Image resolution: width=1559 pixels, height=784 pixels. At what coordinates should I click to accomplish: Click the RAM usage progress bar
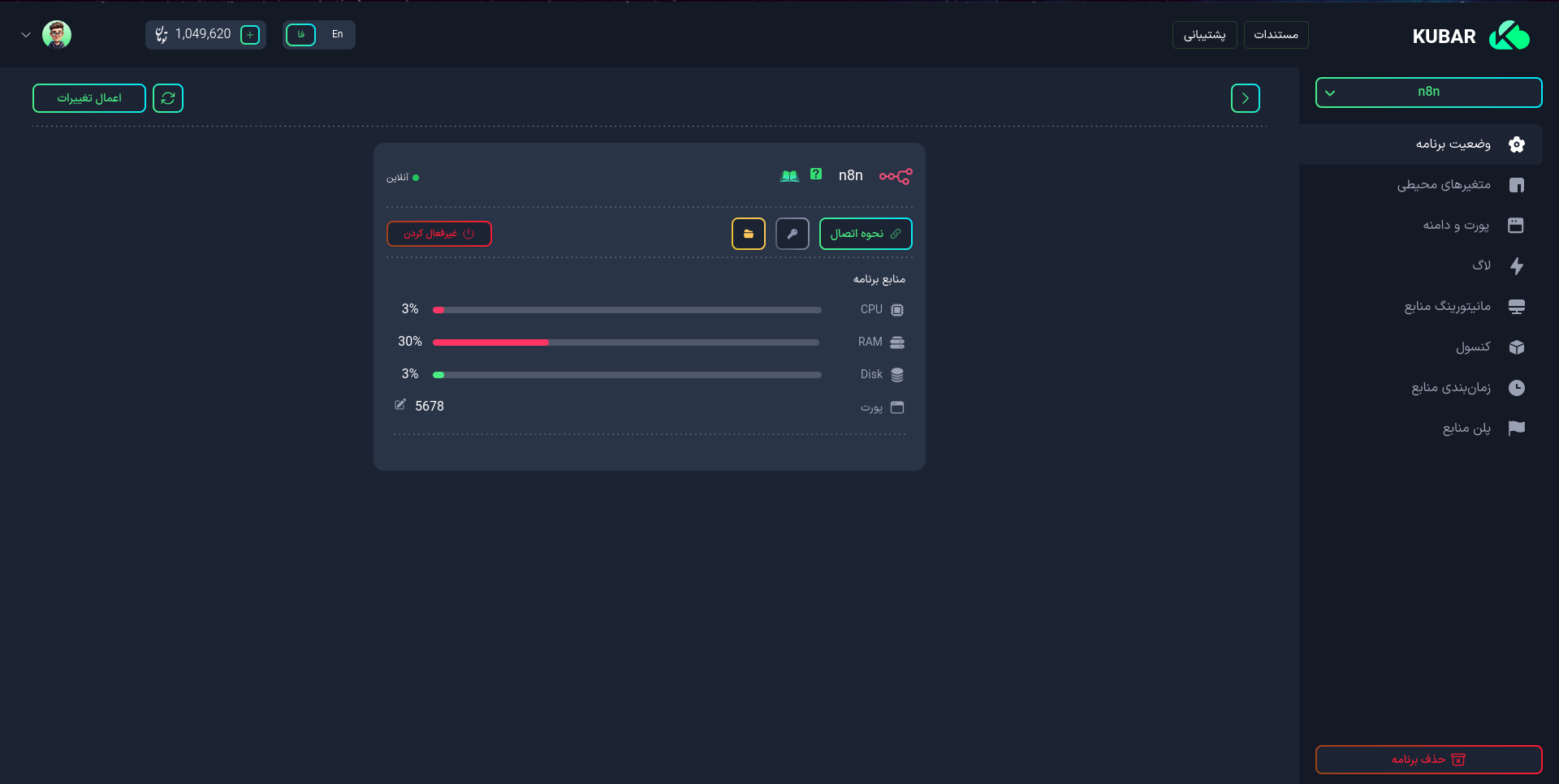[626, 342]
